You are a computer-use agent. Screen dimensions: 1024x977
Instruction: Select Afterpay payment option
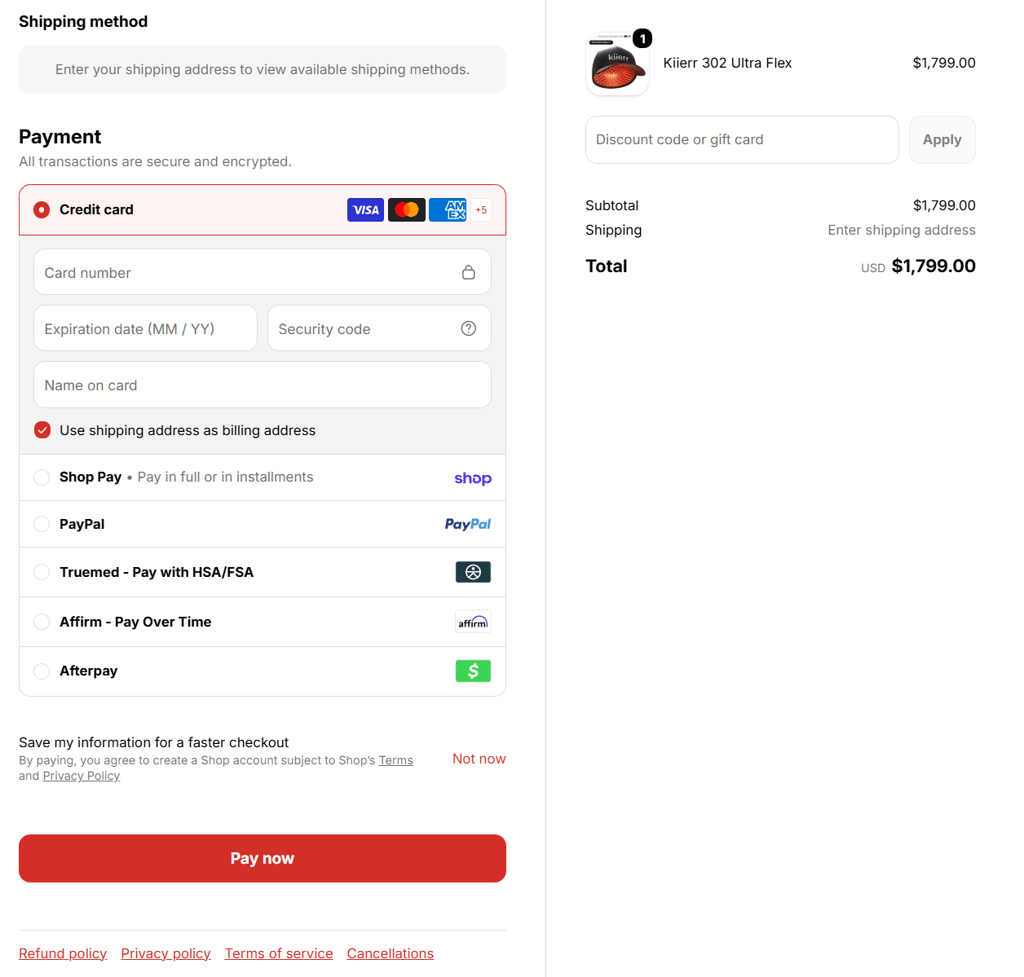(x=263, y=671)
